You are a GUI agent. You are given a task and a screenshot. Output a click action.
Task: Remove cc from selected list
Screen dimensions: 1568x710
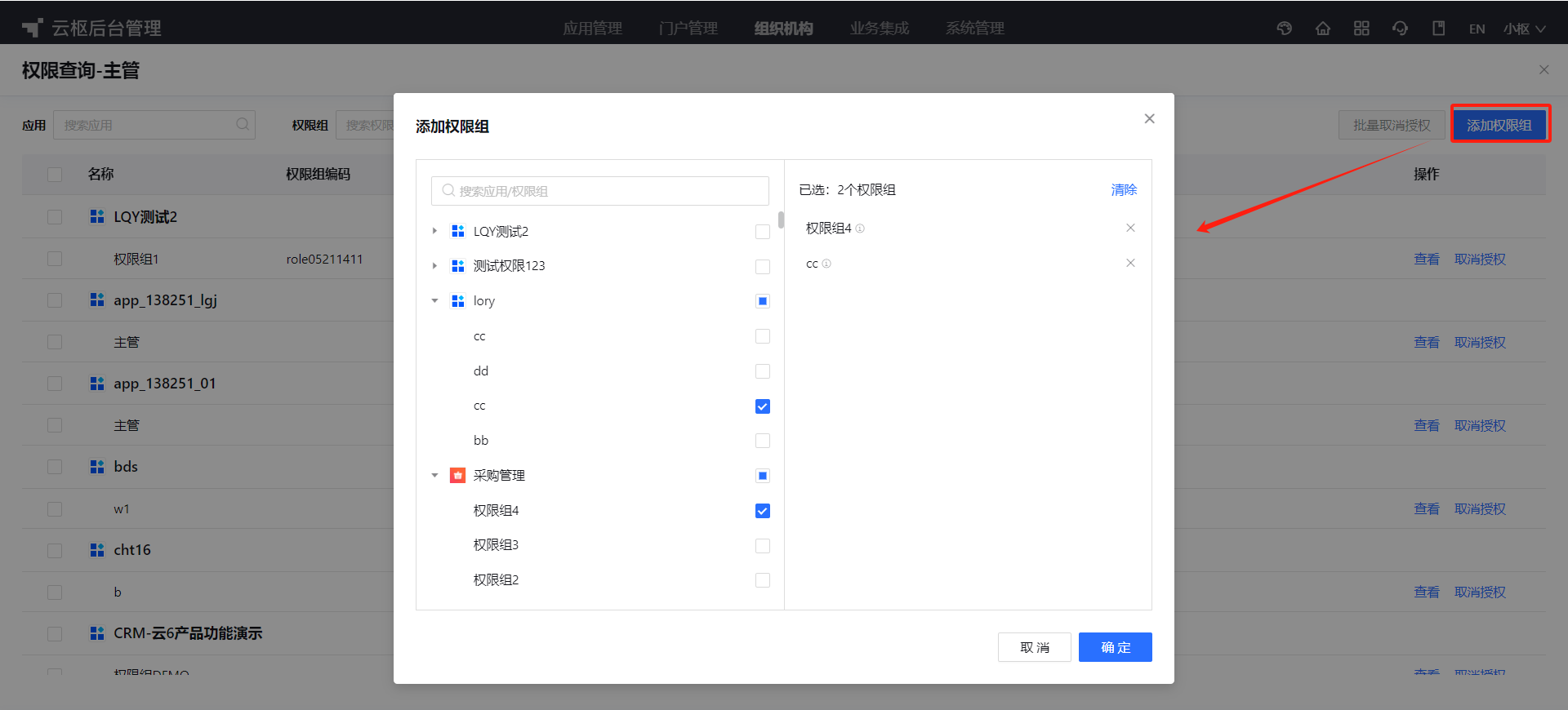pos(1130,263)
